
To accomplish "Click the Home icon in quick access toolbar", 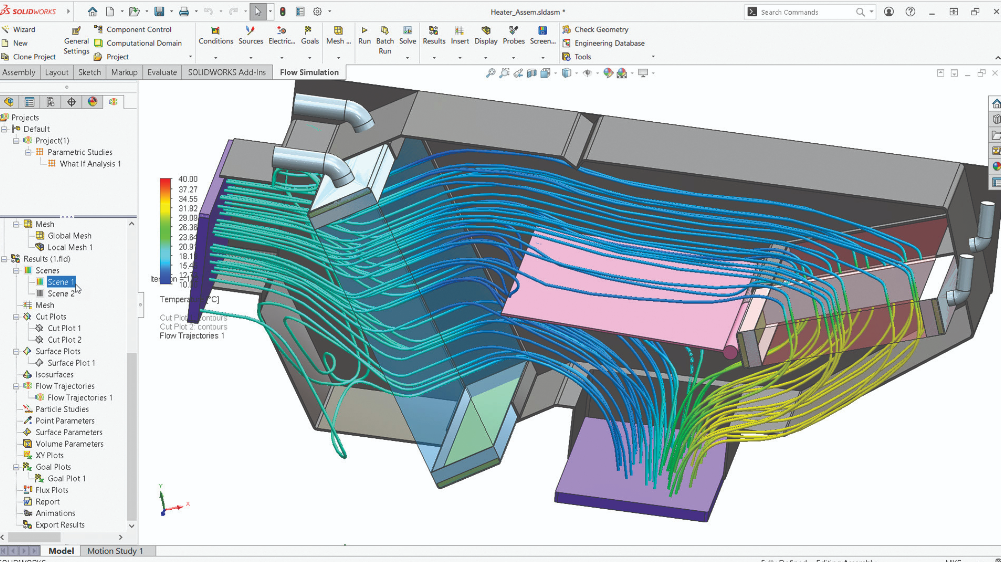I will [x=93, y=11].
